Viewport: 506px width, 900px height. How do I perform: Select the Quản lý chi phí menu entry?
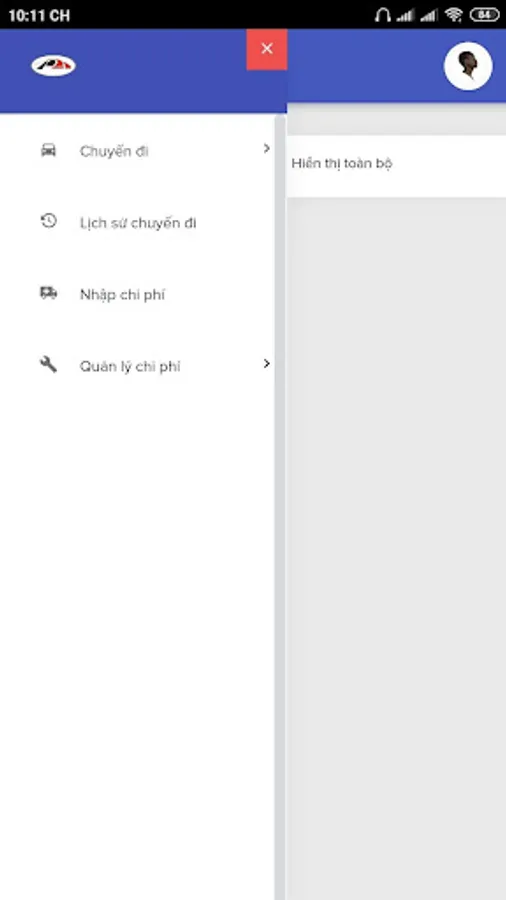click(x=138, y=366)
